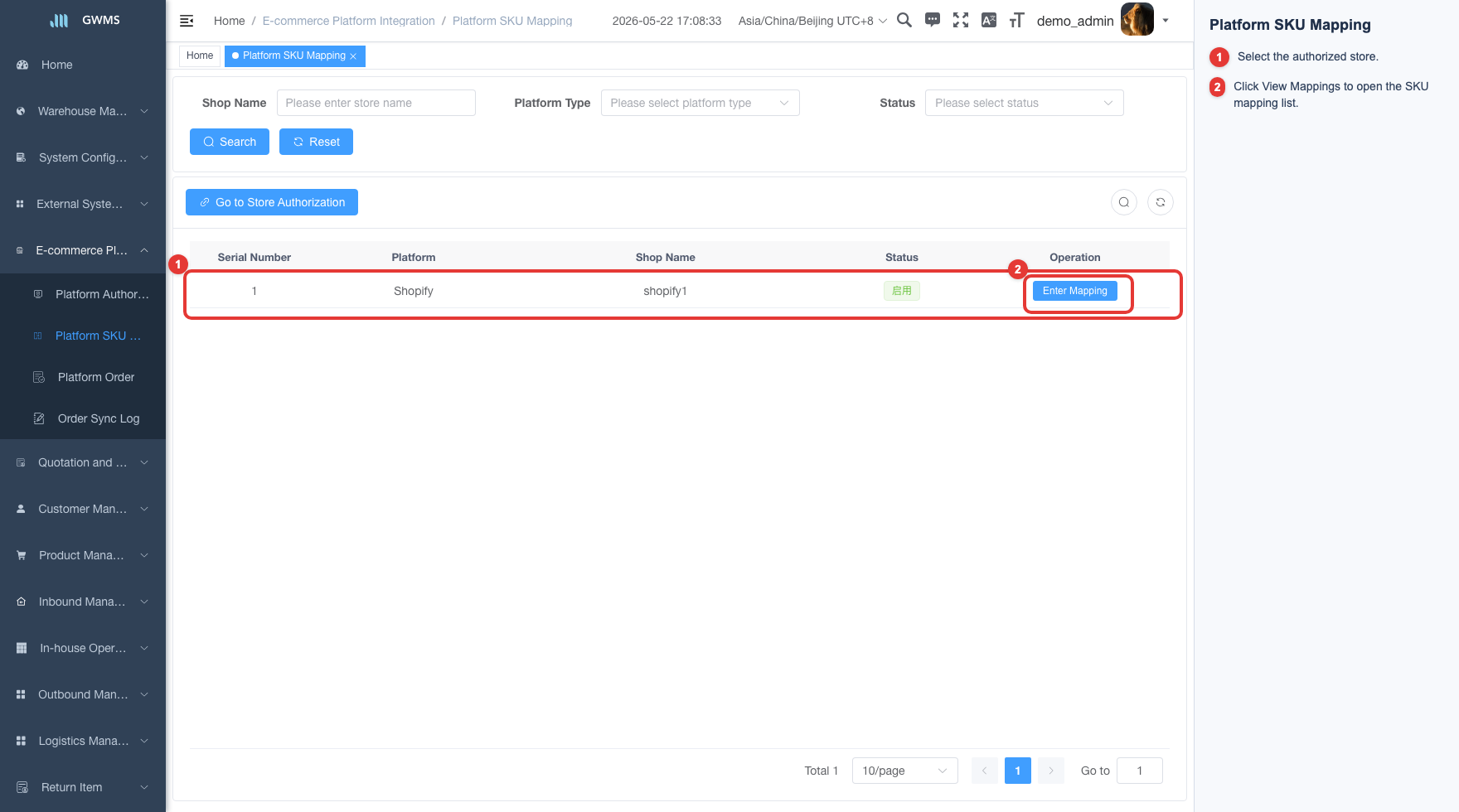Collapse the sidebar with the hamburger icon
1459x812 pixels.
click(x=187, y=21)
